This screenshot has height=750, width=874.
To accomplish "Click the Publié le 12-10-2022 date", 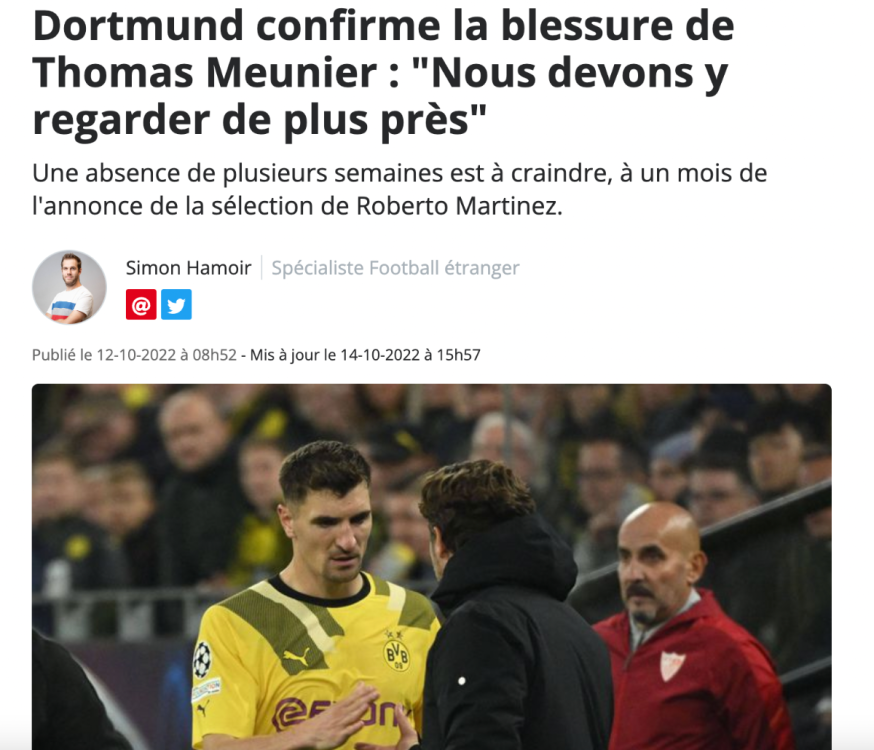I will (x=134, y=355).
